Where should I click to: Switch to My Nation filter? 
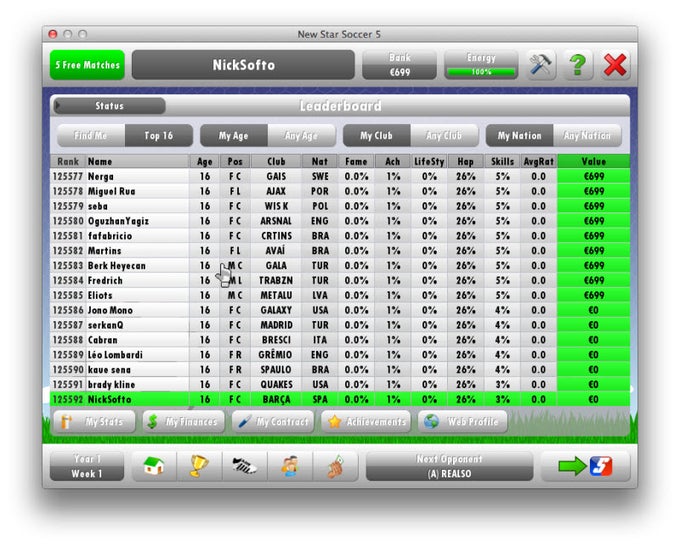coord(520,135)
